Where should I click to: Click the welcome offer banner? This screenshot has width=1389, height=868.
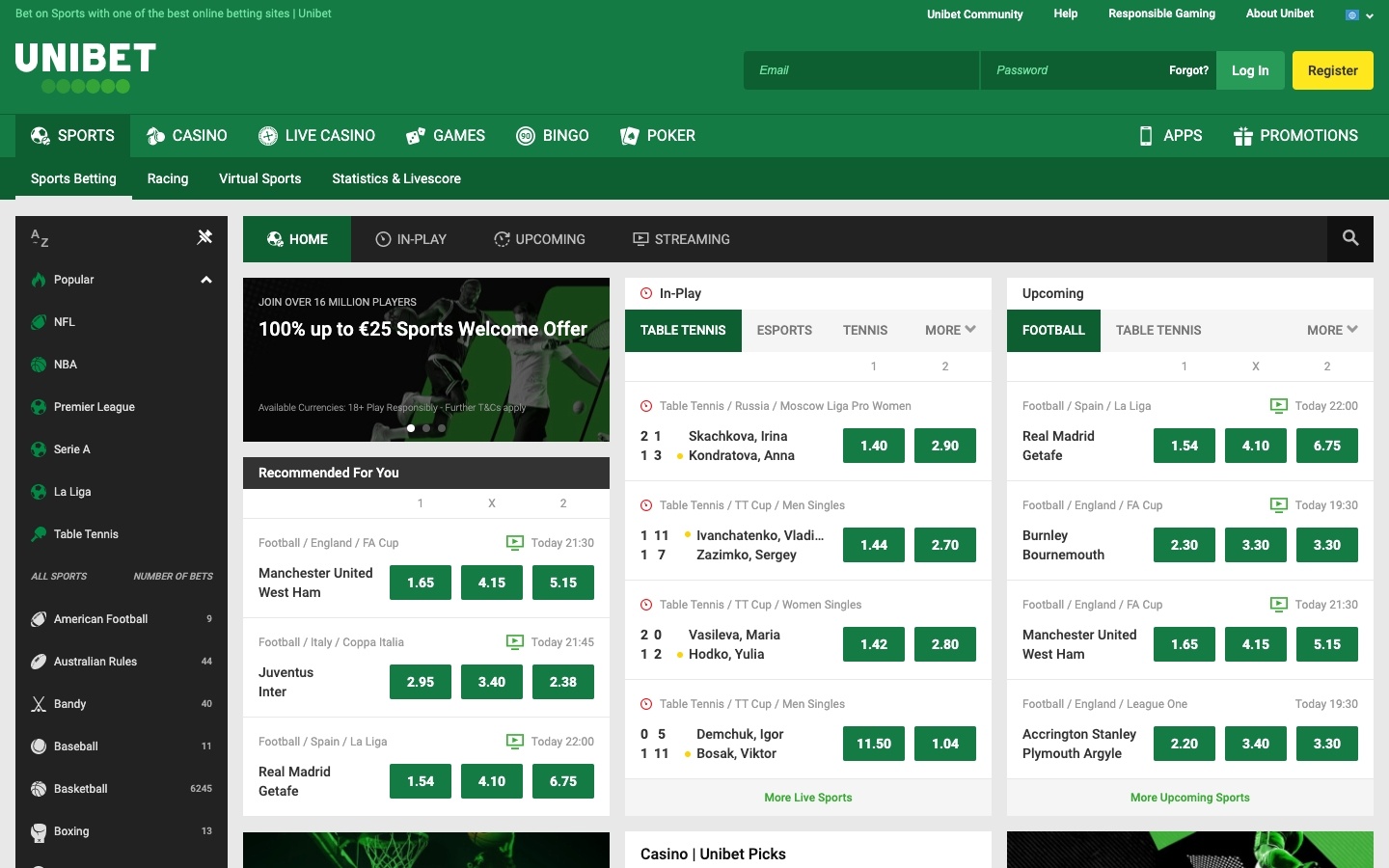(426, 360)
